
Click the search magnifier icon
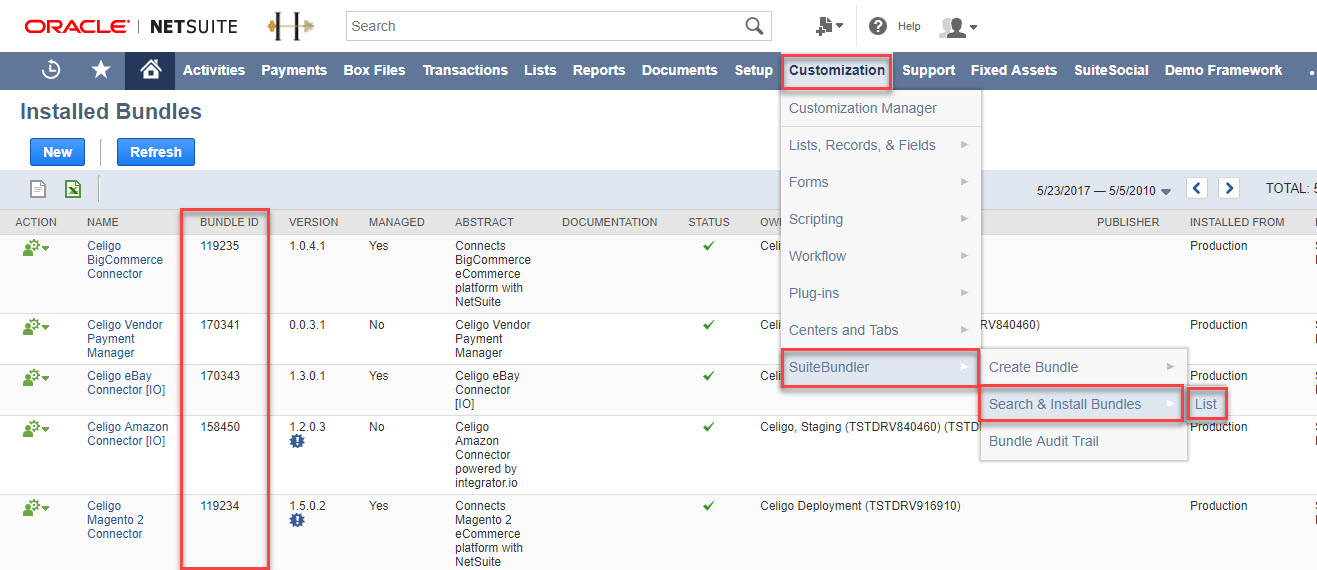point(754,26)
